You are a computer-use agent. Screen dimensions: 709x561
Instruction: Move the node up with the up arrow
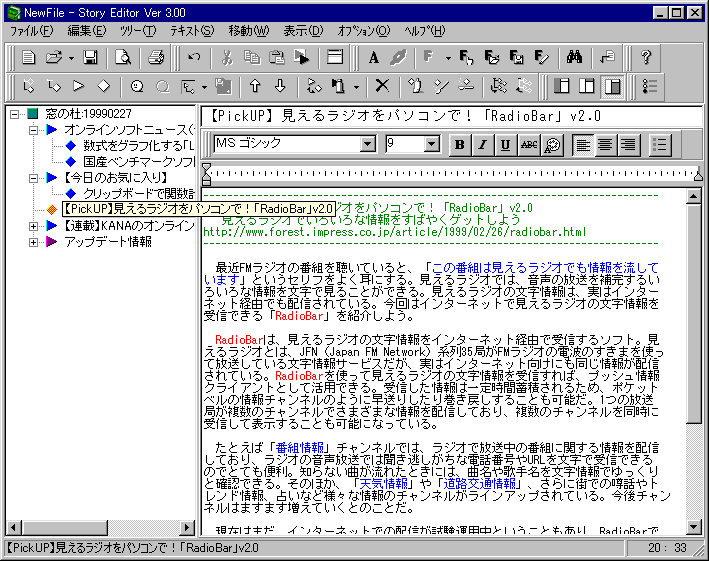(x=255, y=86)
